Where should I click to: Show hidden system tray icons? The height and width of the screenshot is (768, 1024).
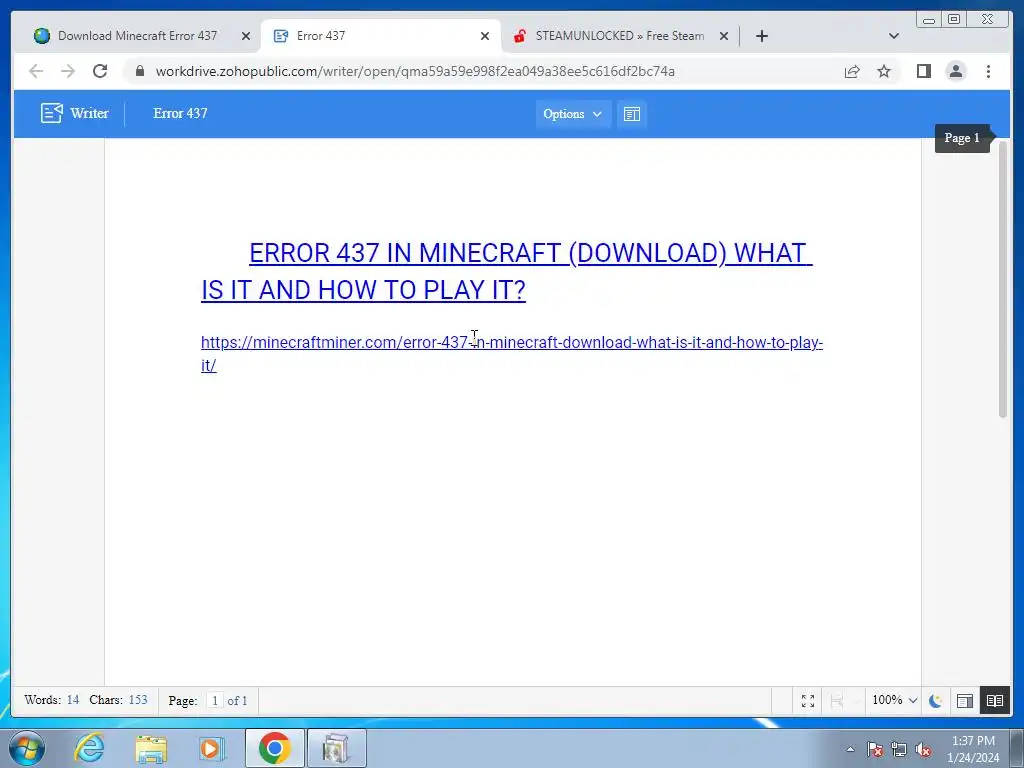[x=850, y=749]
